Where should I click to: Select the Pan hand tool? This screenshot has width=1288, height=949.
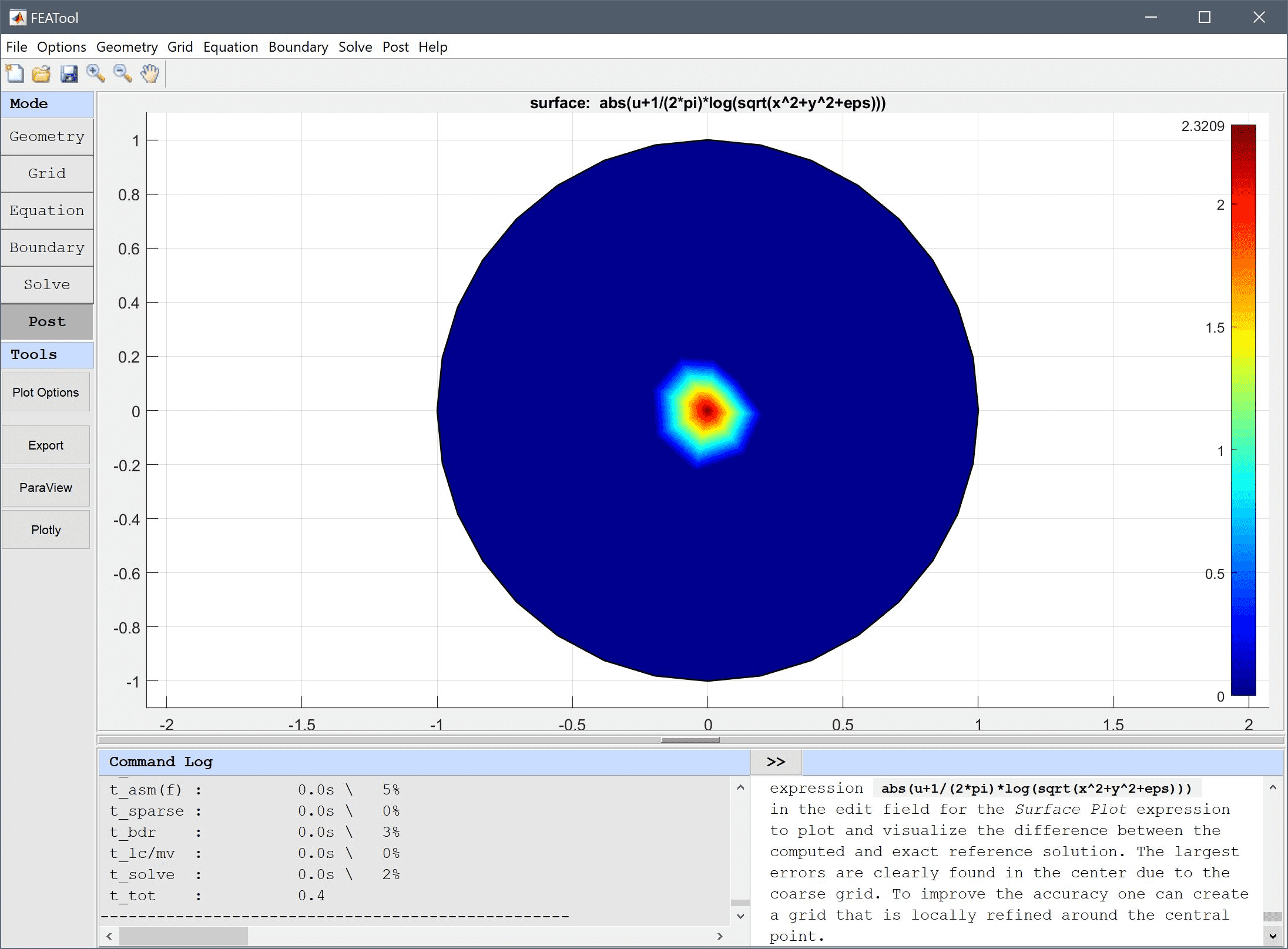[150, 73]
